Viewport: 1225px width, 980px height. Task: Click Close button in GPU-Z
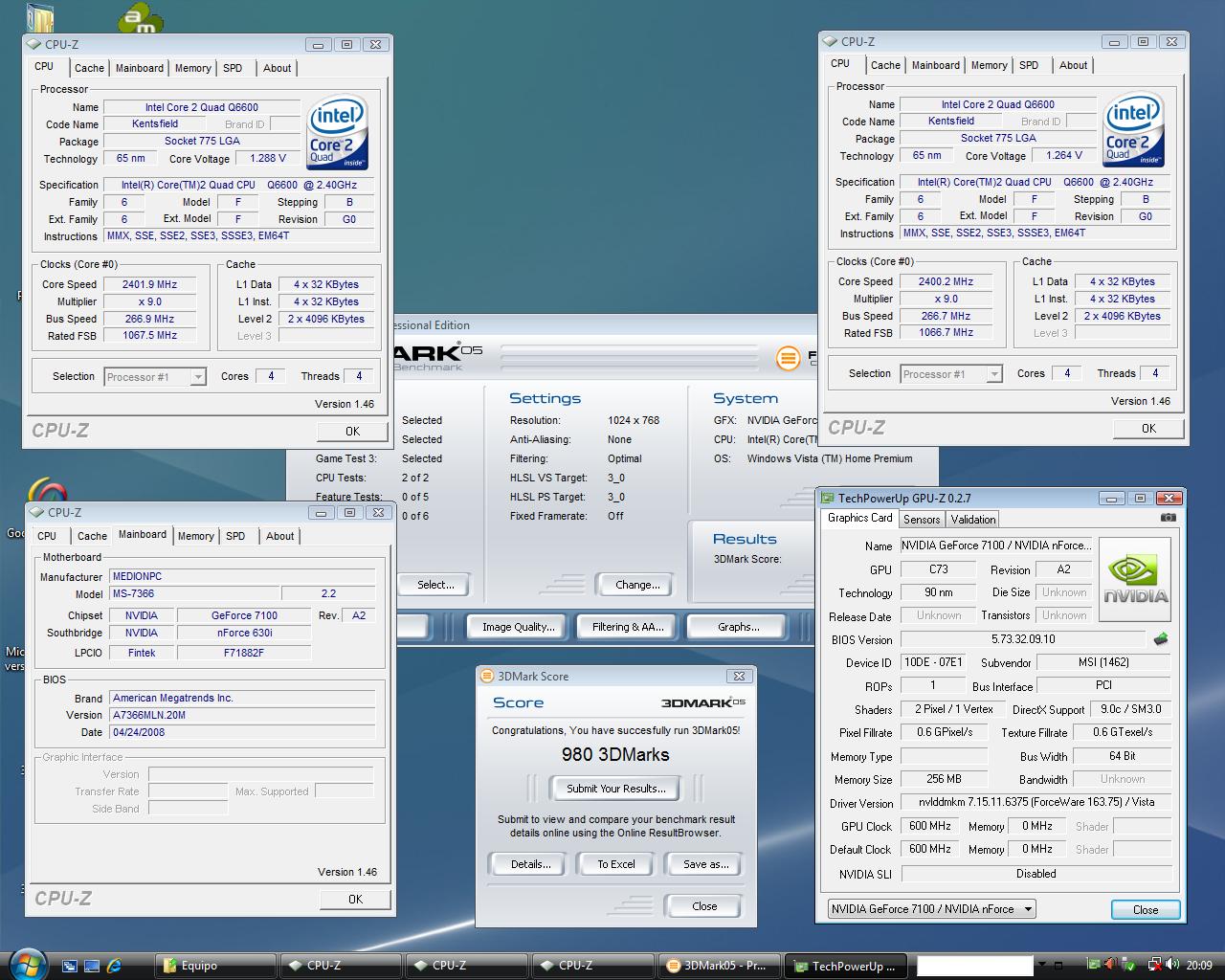[1146, 910]
